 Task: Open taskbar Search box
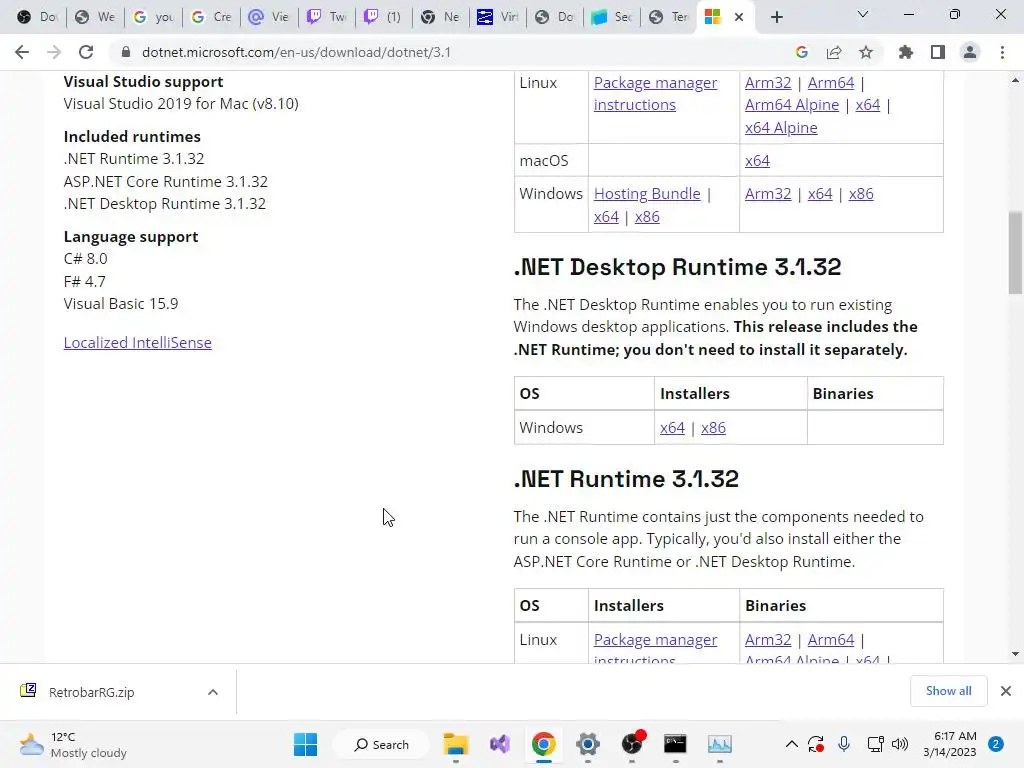click(381, 744)
